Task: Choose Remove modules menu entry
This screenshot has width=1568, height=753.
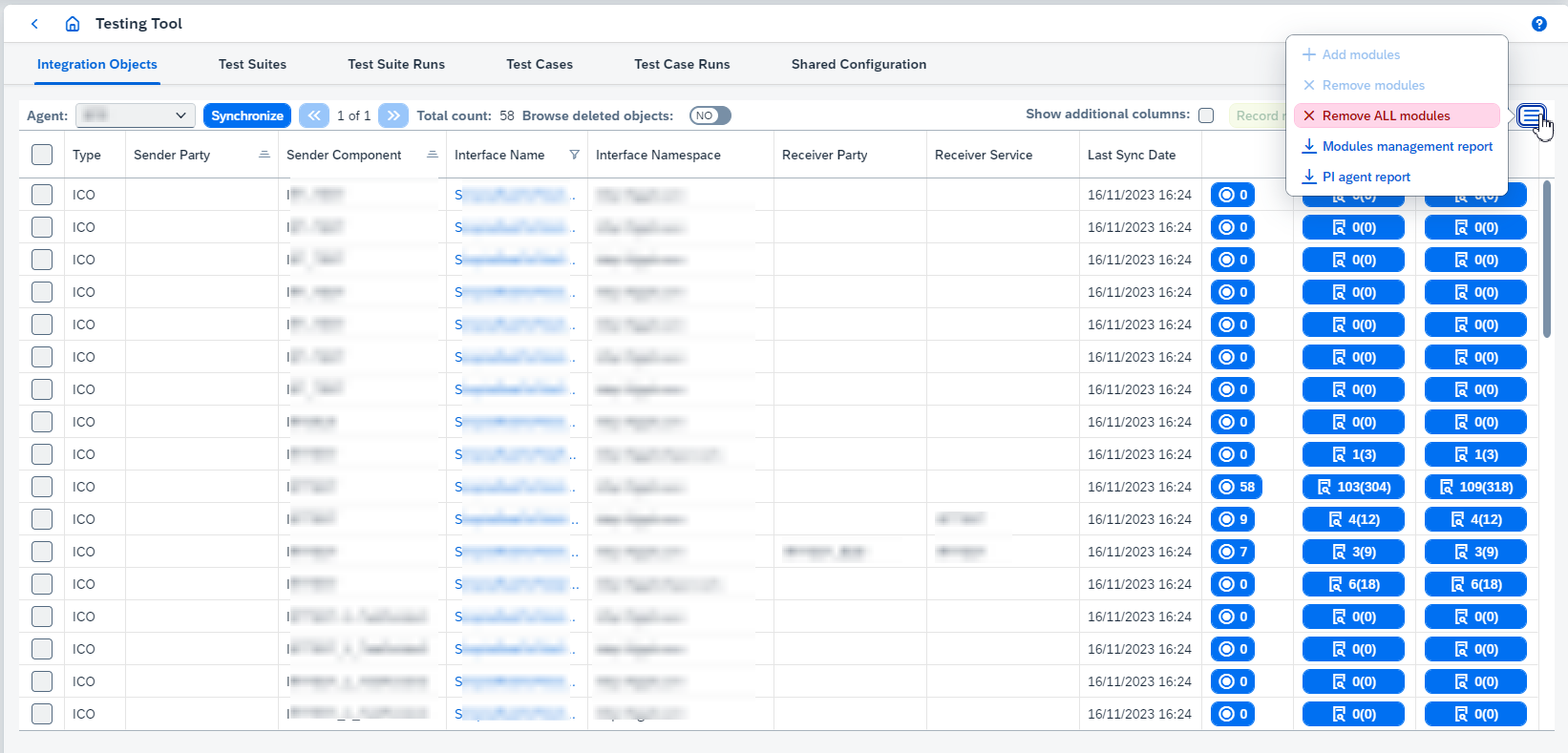Action: pyautogui.click(x=1397, y=85)
